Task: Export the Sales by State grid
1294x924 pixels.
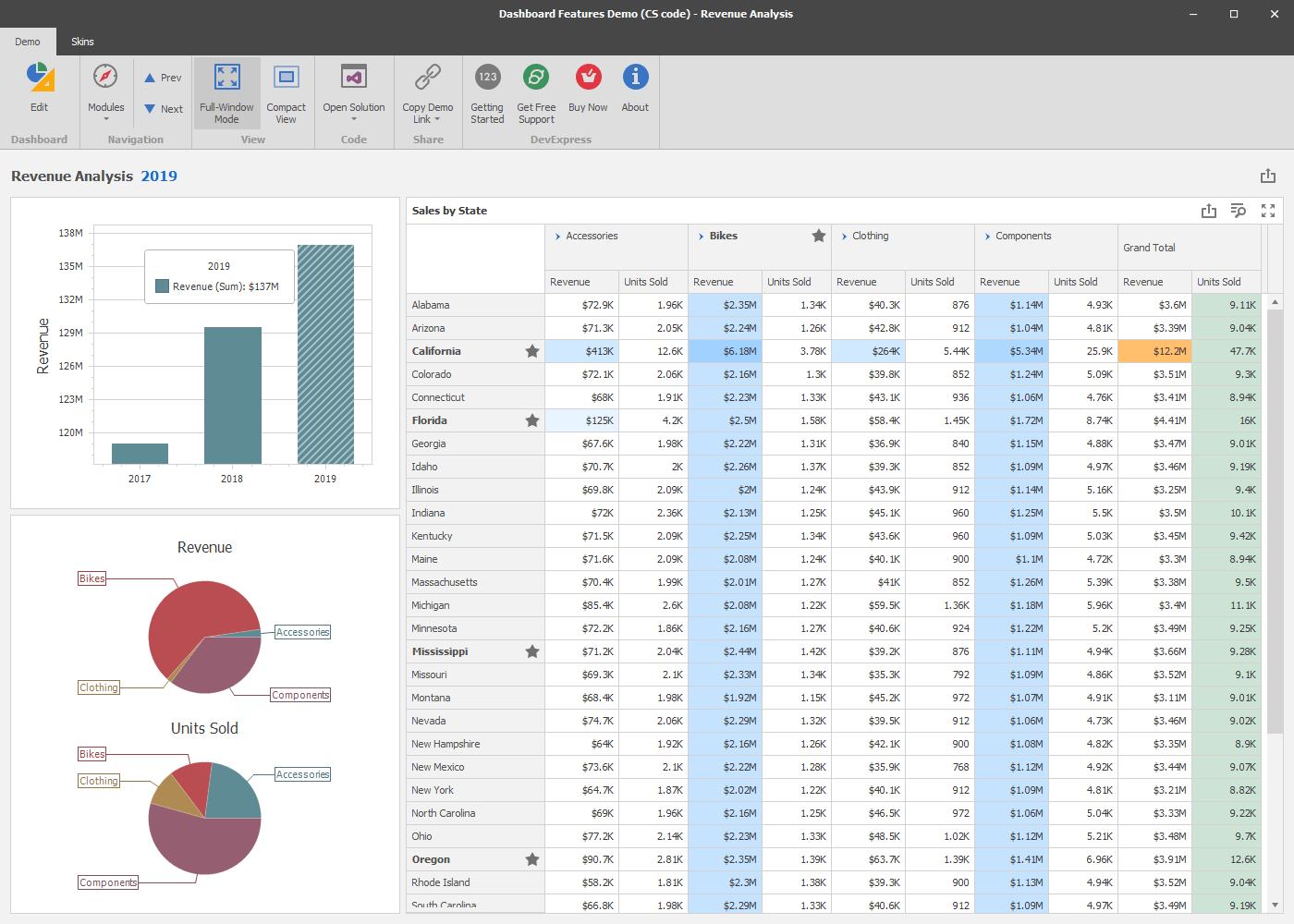Action: click(1209, 211)
